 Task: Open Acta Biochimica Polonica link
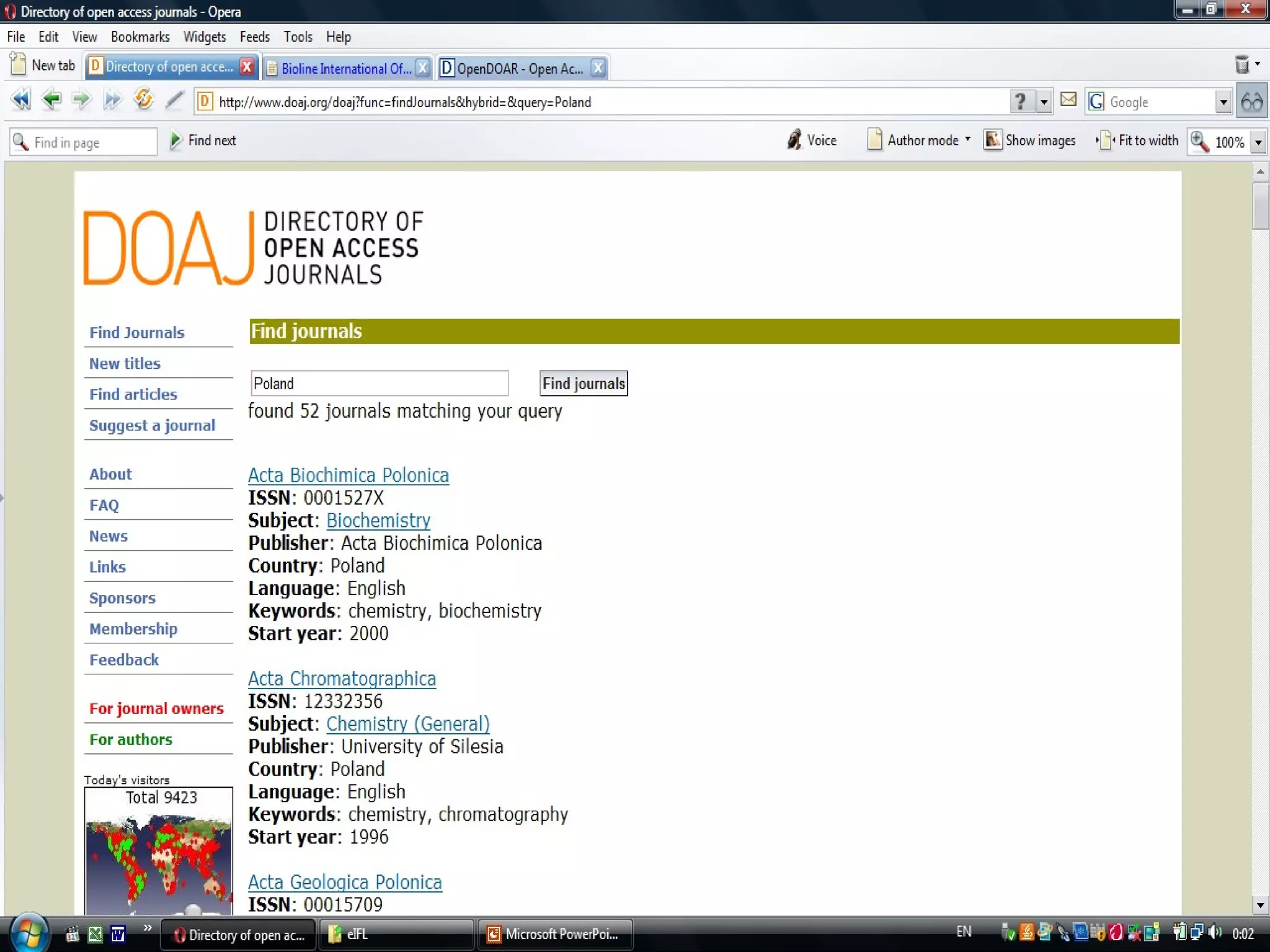point(348,475)
